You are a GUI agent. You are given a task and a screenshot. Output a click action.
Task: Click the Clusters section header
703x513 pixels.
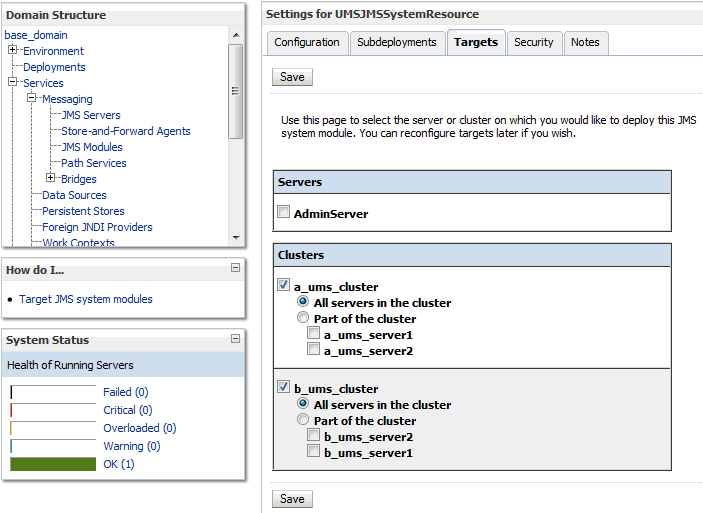coord(472,255)
